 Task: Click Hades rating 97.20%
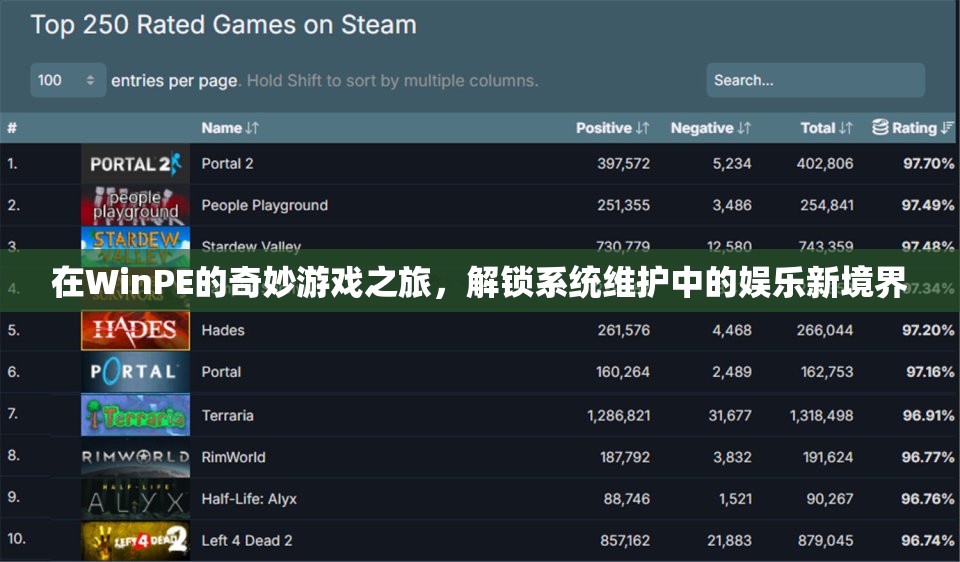point(928,330)
